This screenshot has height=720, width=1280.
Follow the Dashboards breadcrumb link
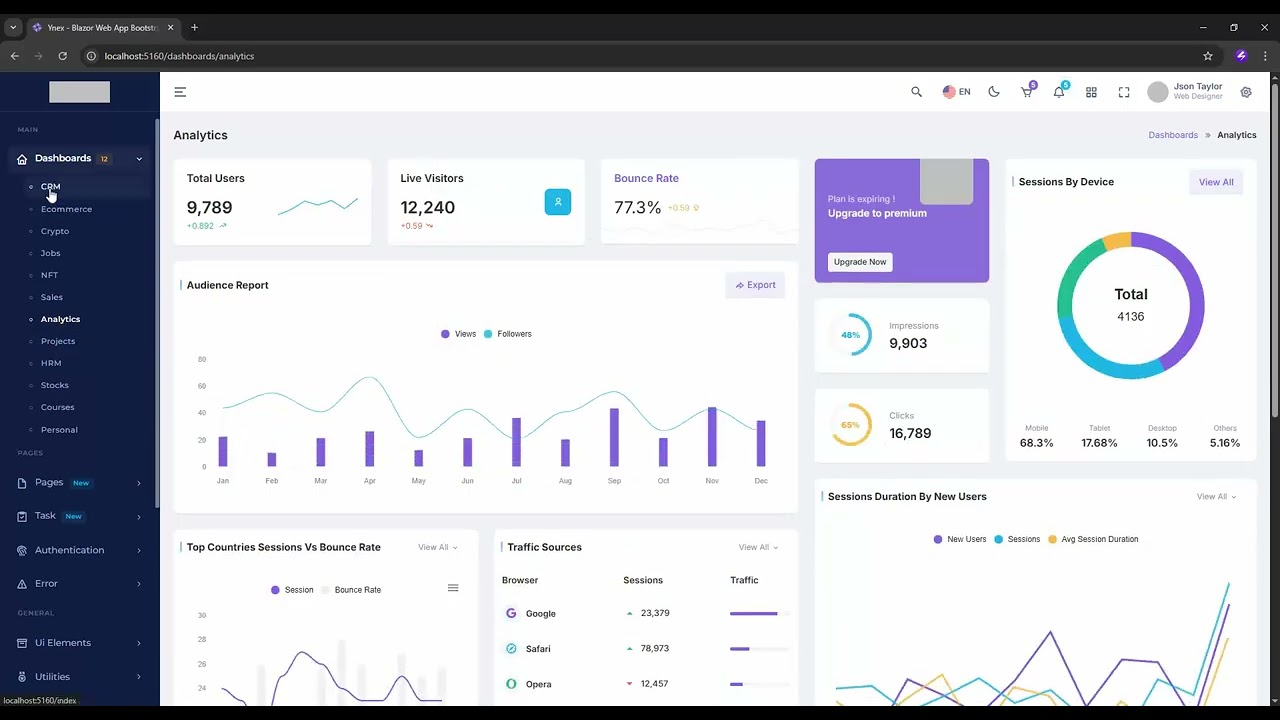1173,135
